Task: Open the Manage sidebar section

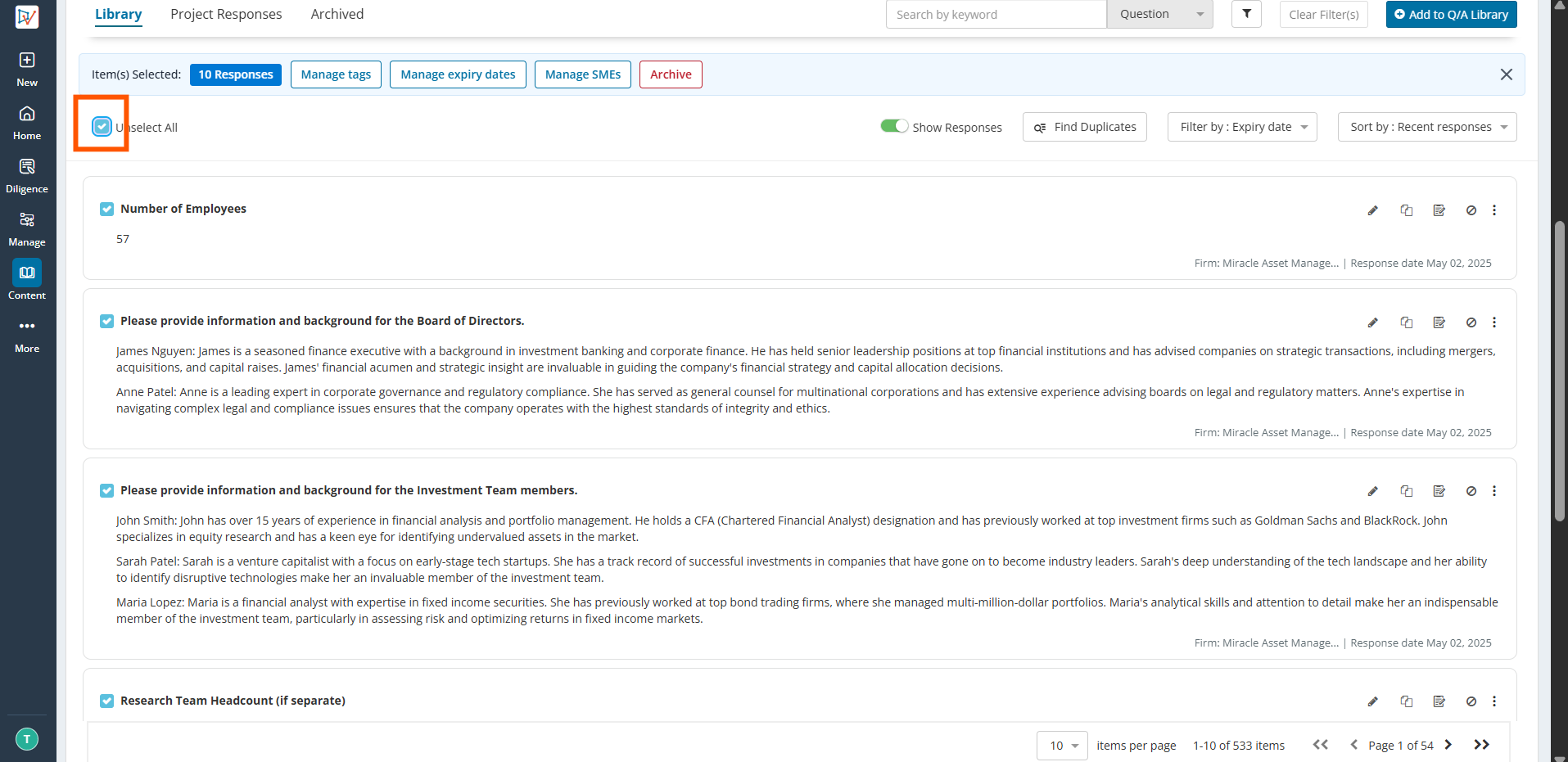Action: pos(27,229)
